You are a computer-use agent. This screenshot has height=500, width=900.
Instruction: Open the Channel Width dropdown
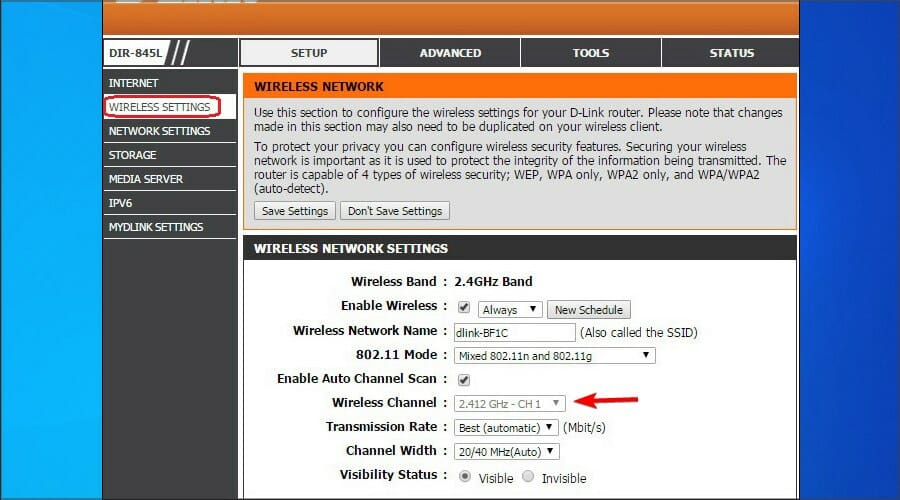(x=507, y=452)
